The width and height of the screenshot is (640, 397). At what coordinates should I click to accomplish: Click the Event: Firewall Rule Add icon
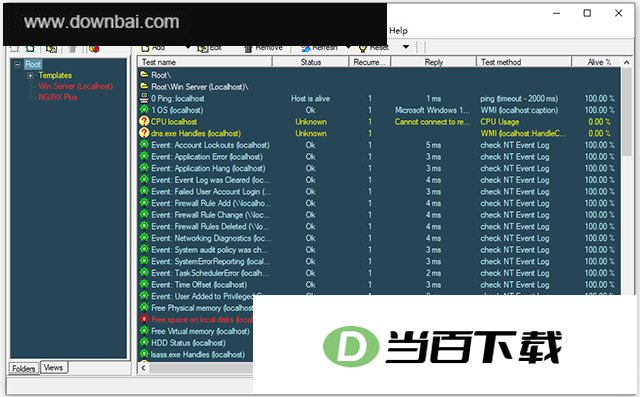pyautogui.click(x=144, y=202)
